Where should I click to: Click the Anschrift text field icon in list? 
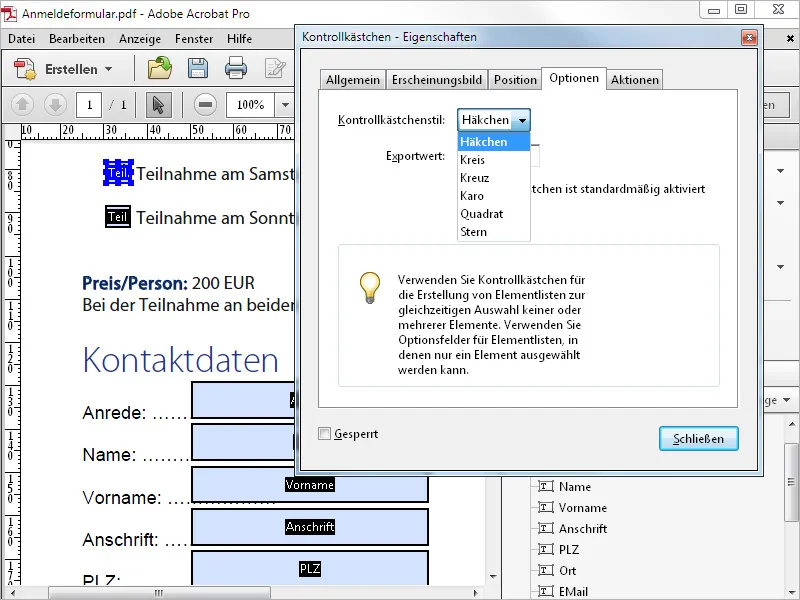coord(546,528)
